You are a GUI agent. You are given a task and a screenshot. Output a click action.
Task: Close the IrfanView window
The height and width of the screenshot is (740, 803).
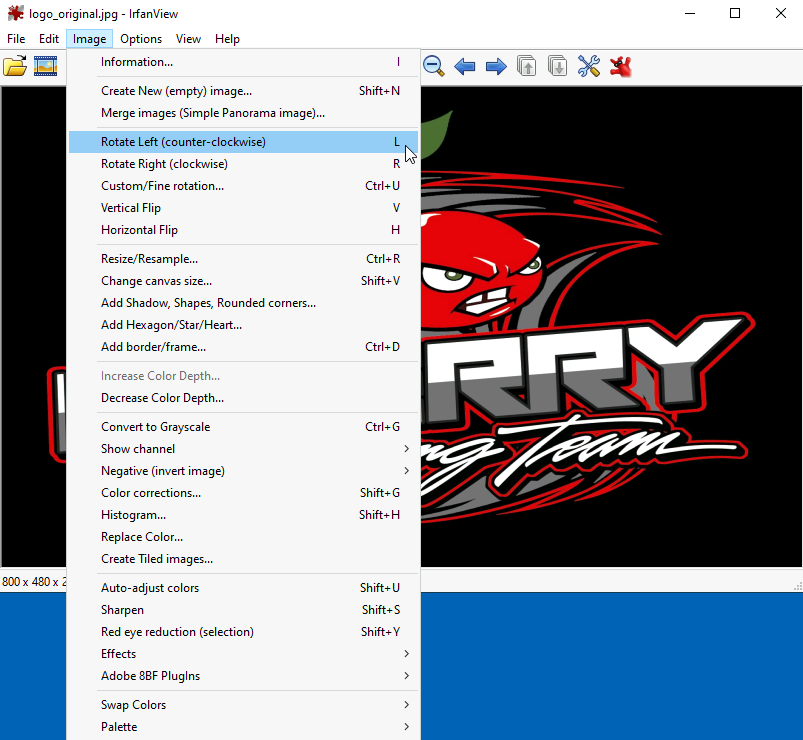tap(780, 13)
